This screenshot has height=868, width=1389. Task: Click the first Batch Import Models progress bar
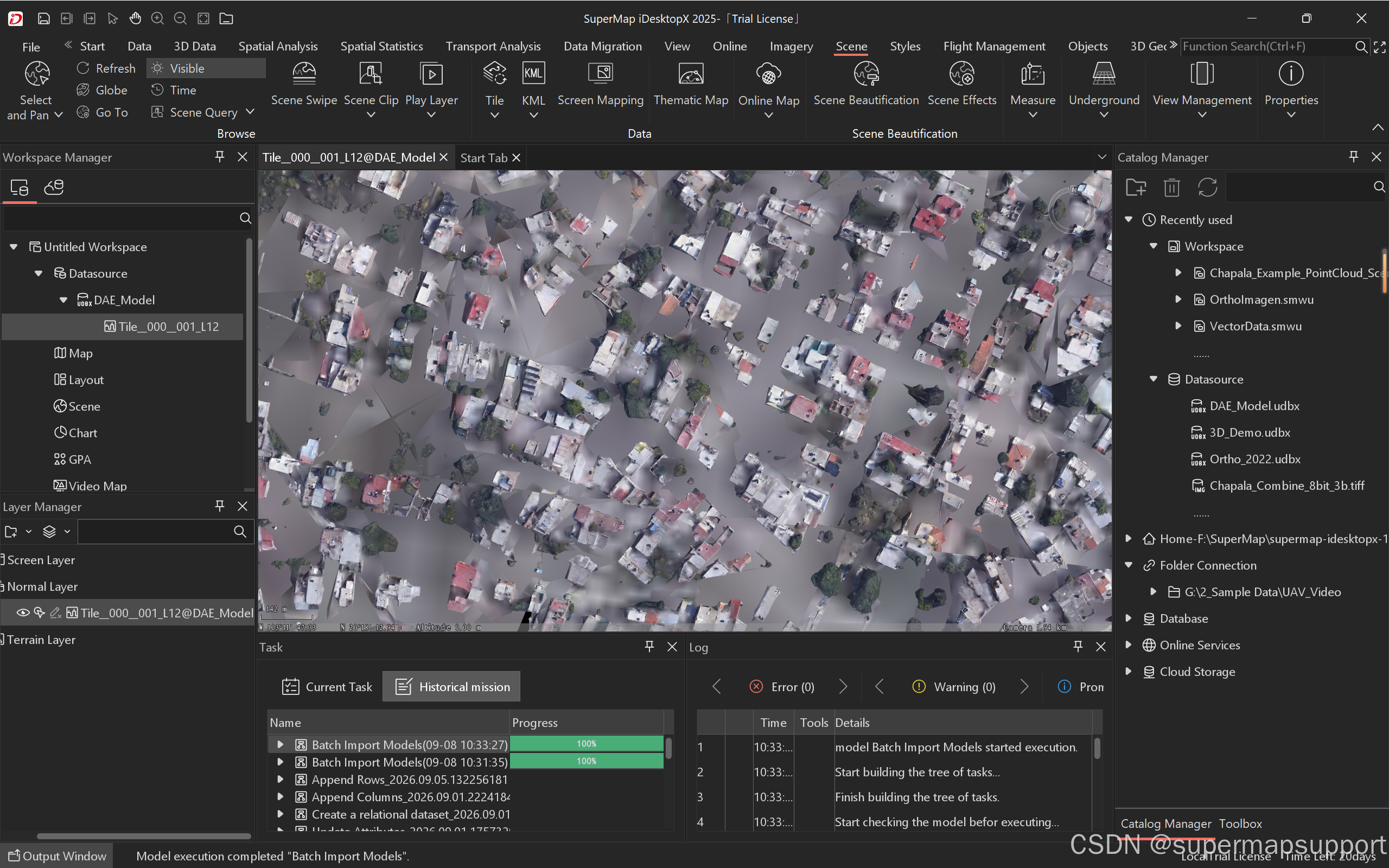coord(586,744)
